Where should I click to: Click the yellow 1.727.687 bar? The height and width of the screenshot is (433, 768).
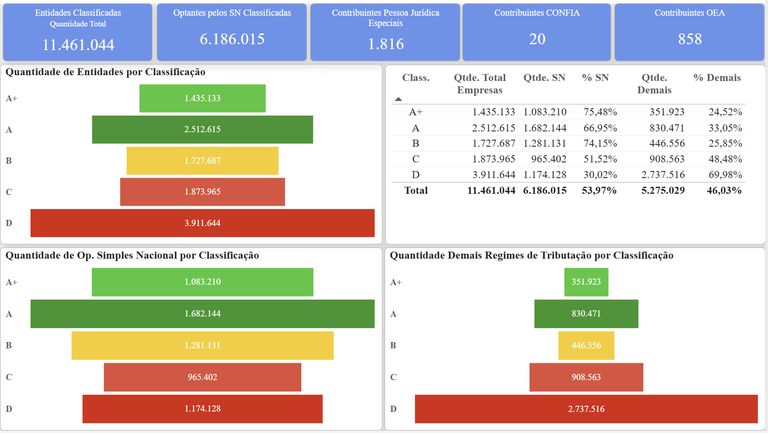202,160
